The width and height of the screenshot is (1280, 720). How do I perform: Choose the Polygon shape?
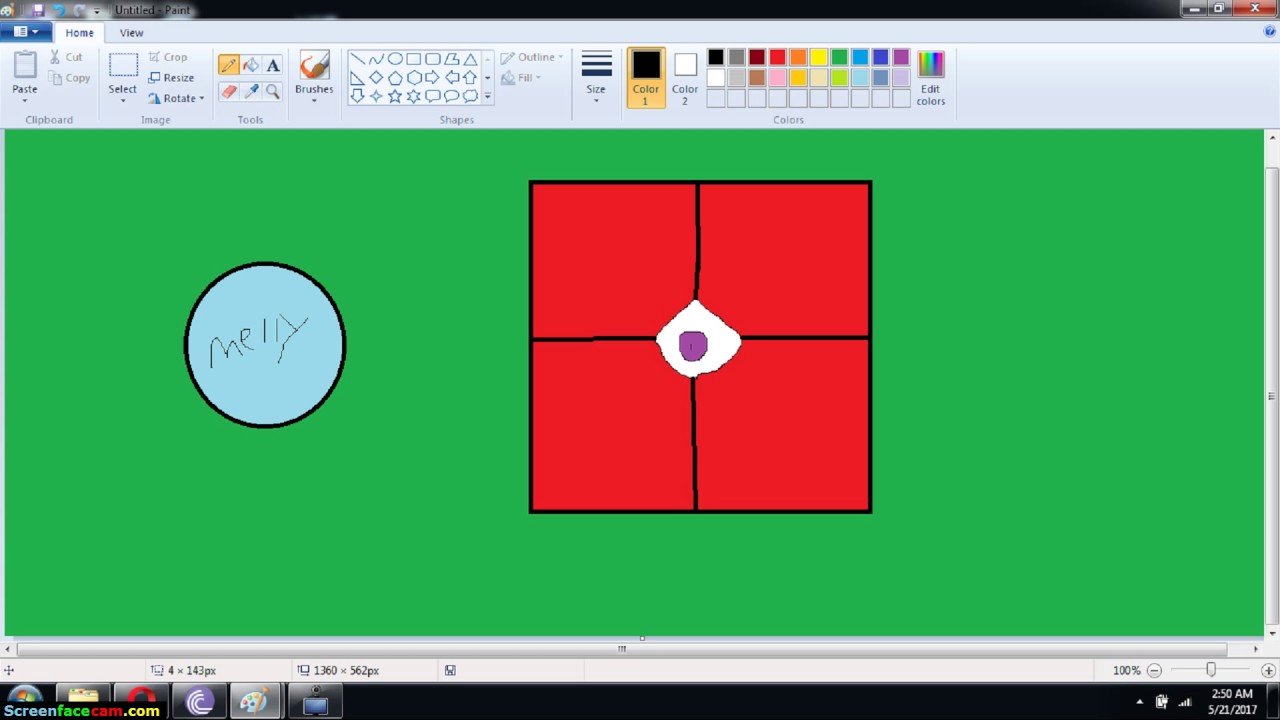pos(451,59)
